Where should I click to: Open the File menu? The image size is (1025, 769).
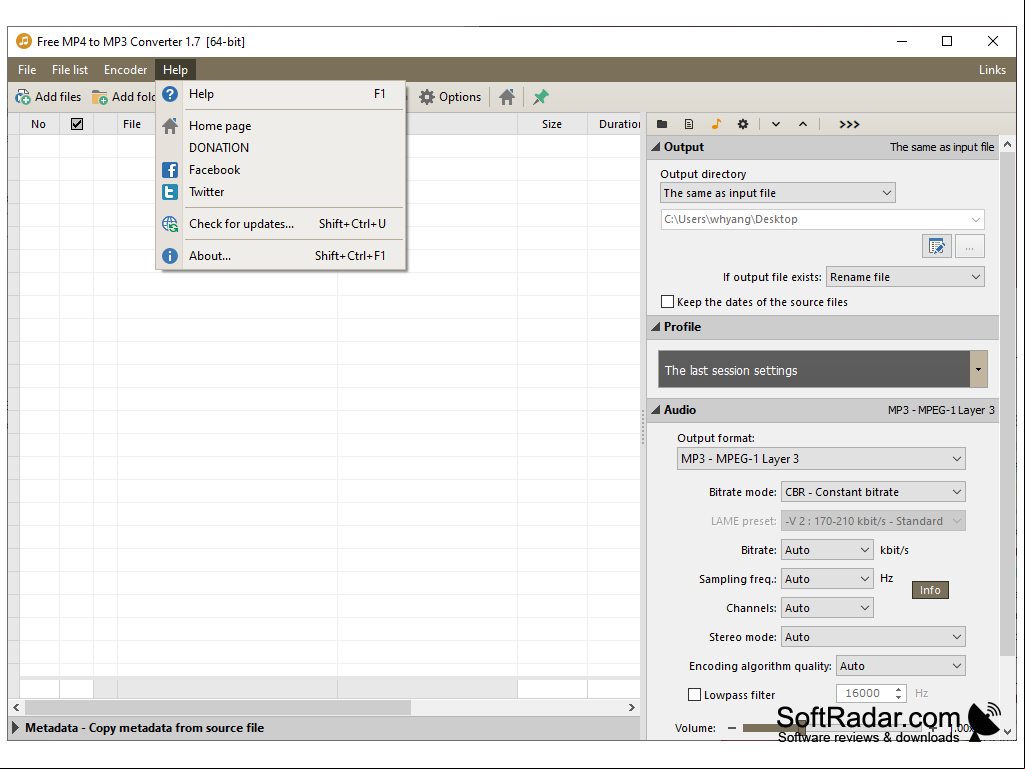pos(27,69)
